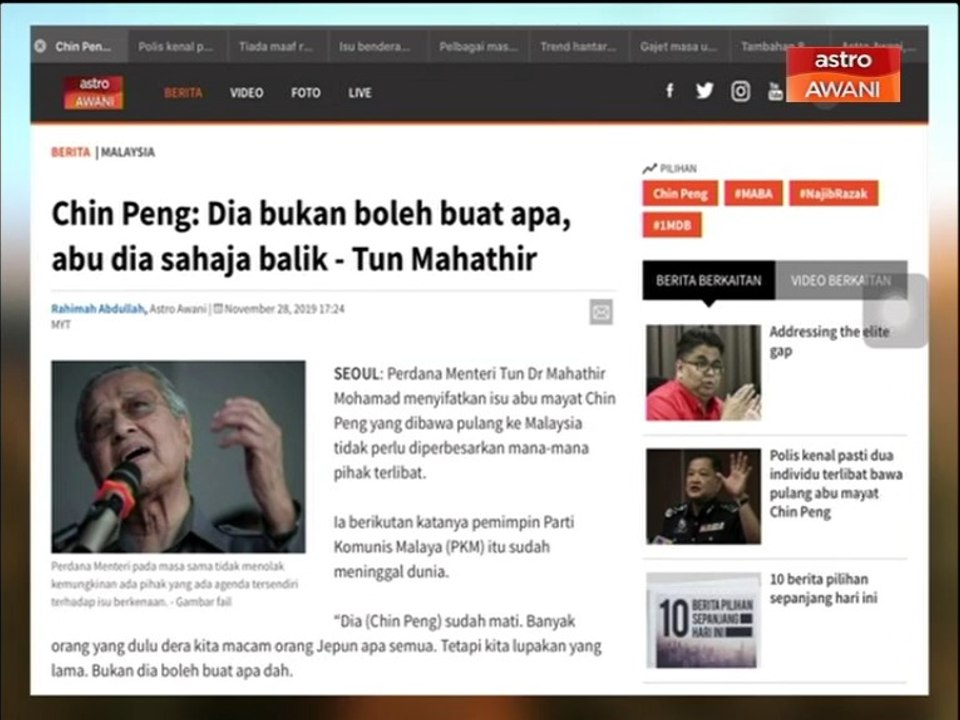Open '10 berita pilihan sepanjang hari ini' headline
The height and width of the screenshot is (720, 960).
[823, 589]
